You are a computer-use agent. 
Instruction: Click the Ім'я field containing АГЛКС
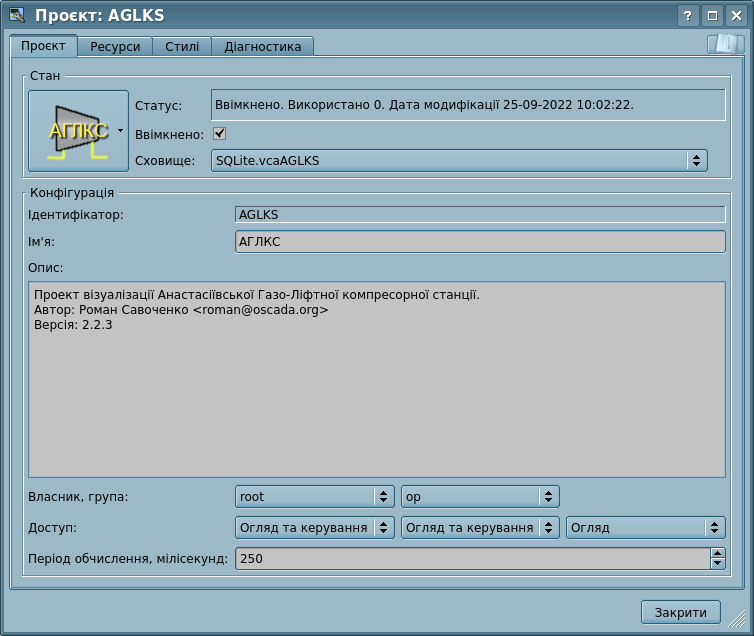pos(479,242)
